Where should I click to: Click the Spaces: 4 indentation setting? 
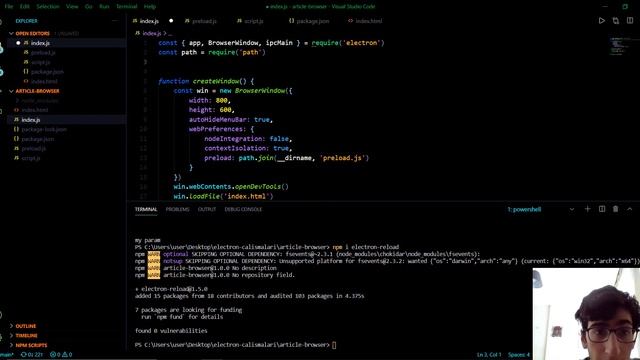[519, 355]
